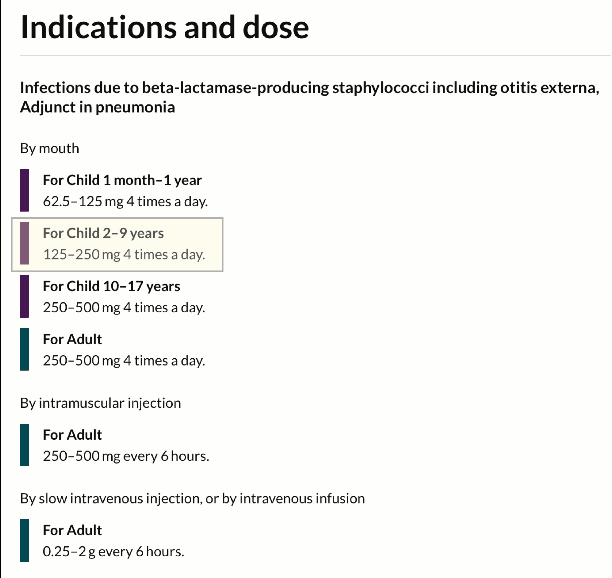Click the "125–250 mg 4 times a day" dose
The image size is (612, 578).
[124, 254]
